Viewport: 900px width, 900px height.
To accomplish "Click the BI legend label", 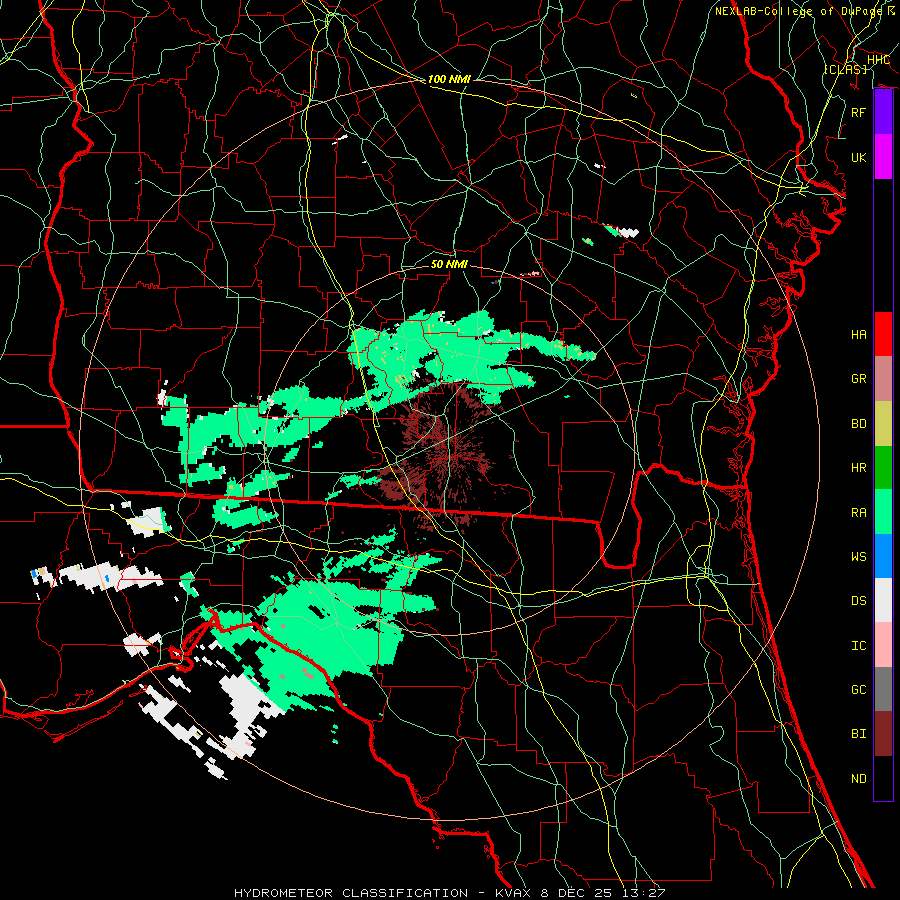I will pyautogui.click(x=858, y=734).
